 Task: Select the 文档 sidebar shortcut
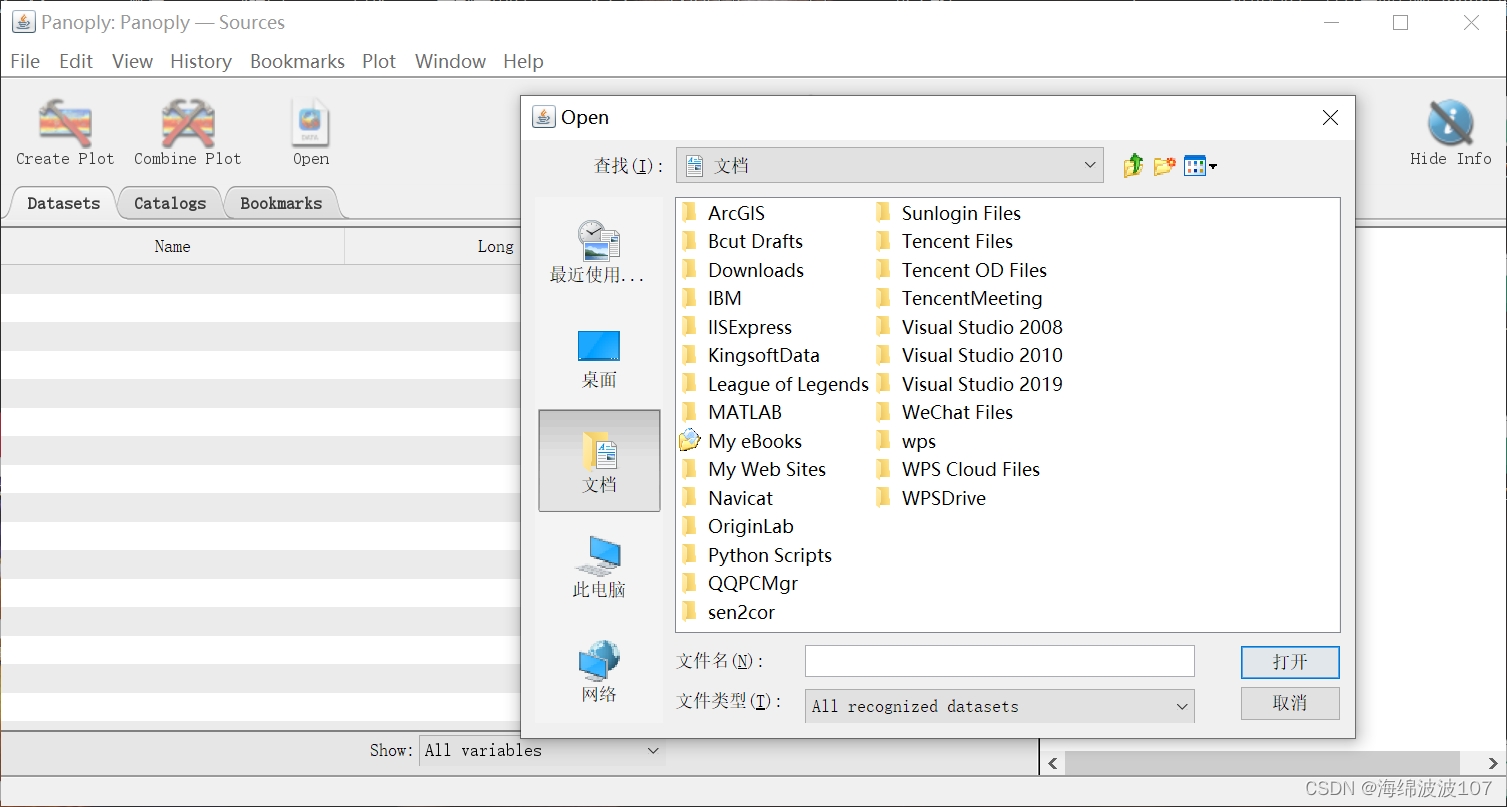point(599,461)
